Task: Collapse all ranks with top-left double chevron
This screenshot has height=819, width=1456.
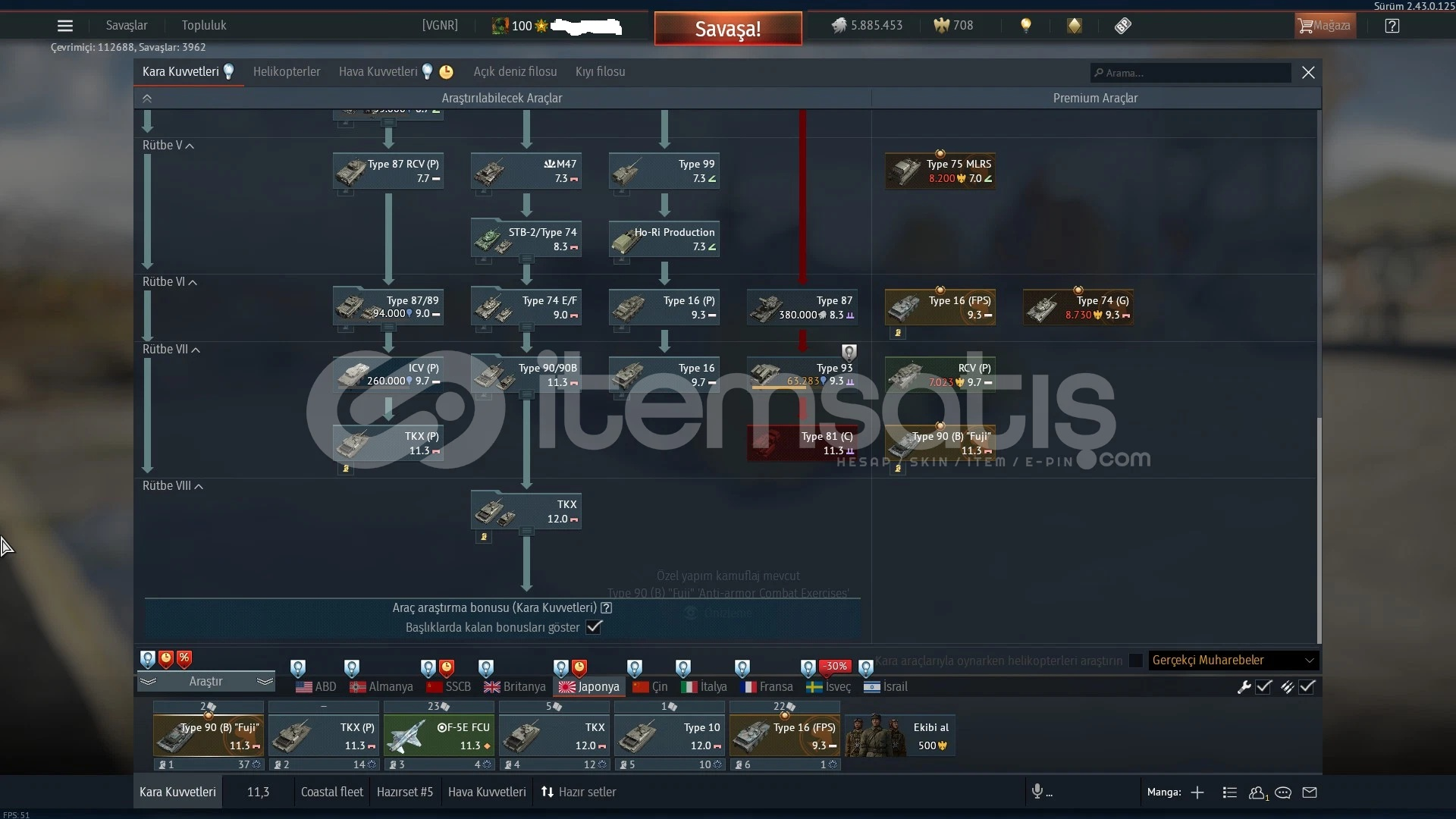Action: (147, 99)
